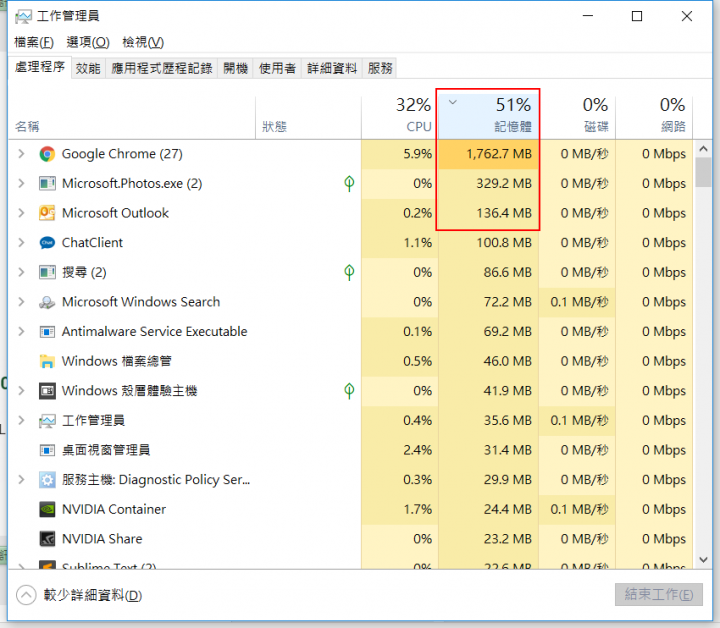720x628 pixels.
Task: Select the 100.8 MB memory value
Action: 504,243
